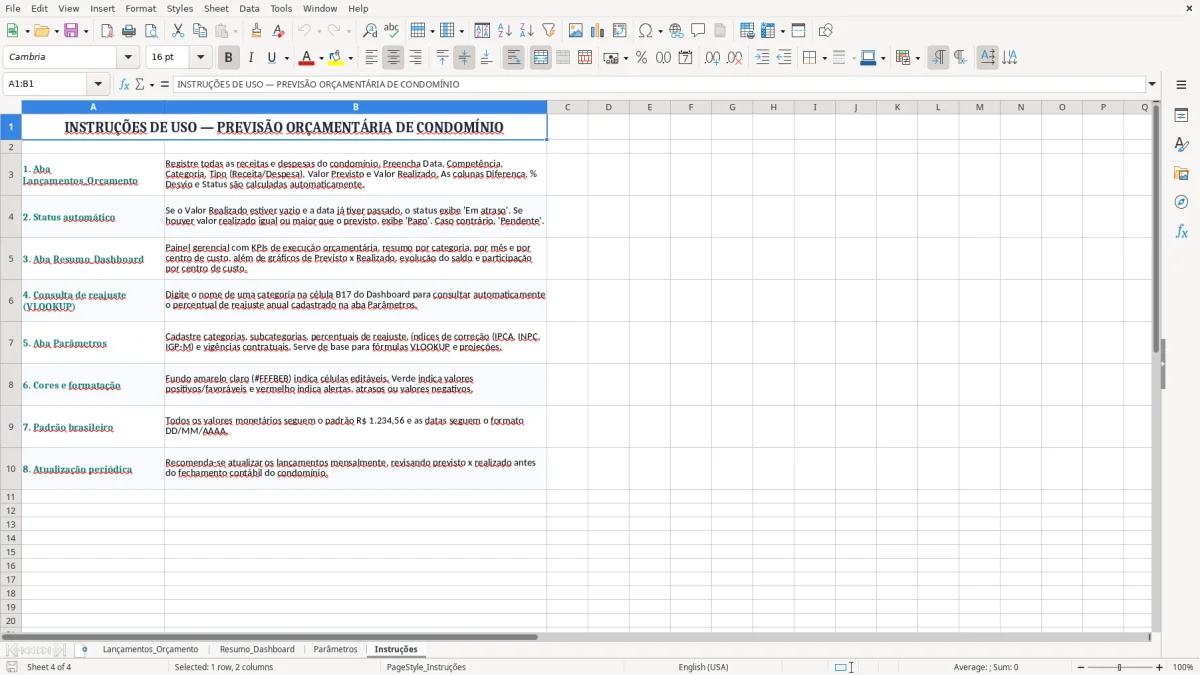The image size is (1200, 675).
Task: Open the Special Character dropdown arrow
Action: [x=660, y=31]
